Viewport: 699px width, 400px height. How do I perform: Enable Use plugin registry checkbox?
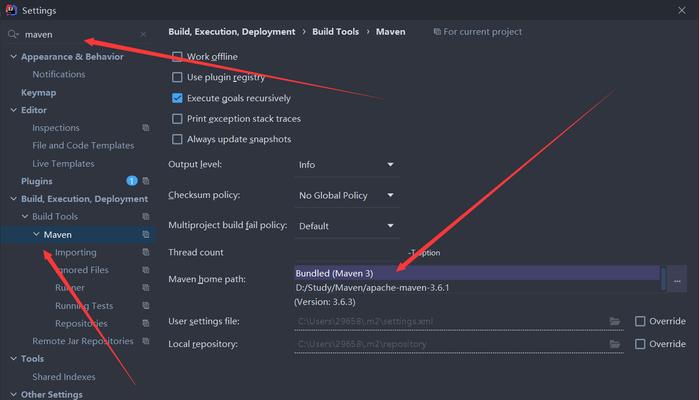click(177, 77)
